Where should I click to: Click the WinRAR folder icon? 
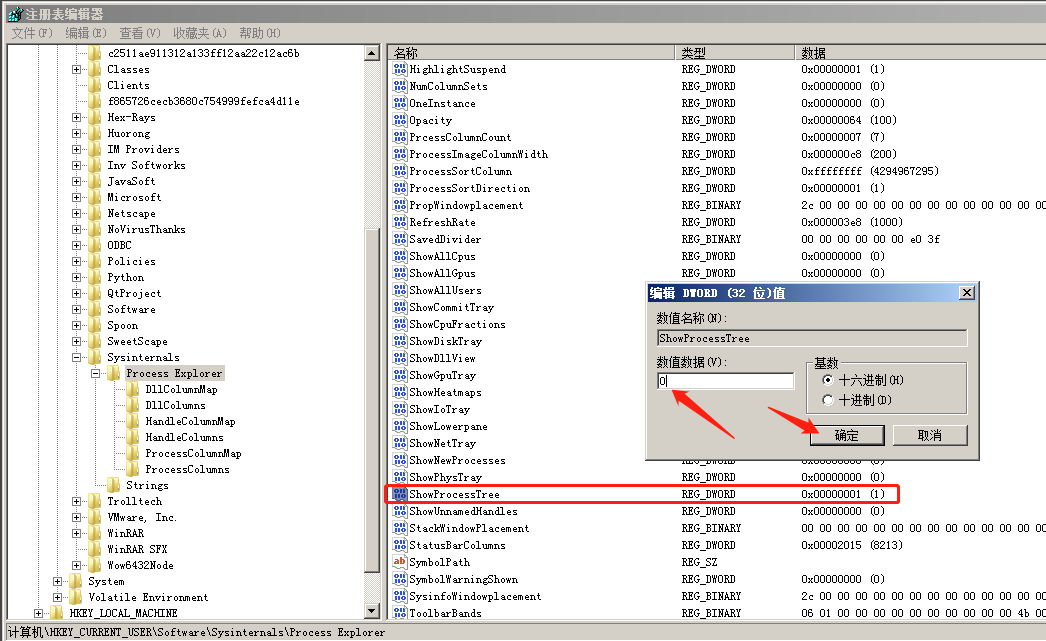[95, 533]
